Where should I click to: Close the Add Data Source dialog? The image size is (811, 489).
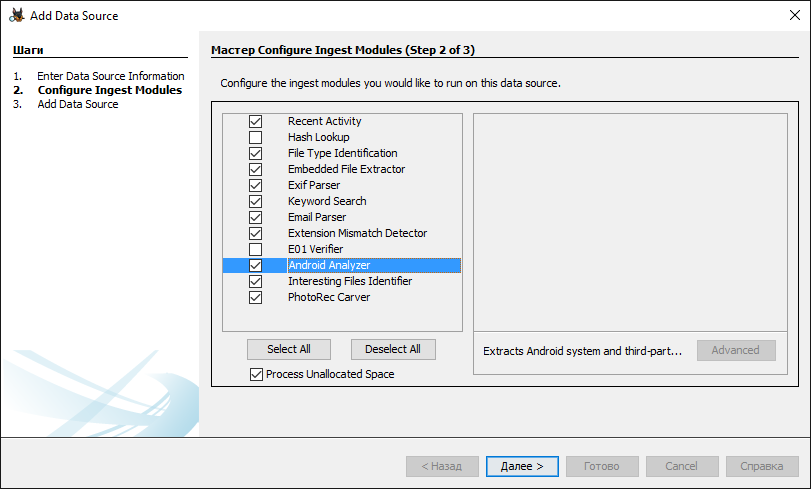tap(795, 16)
